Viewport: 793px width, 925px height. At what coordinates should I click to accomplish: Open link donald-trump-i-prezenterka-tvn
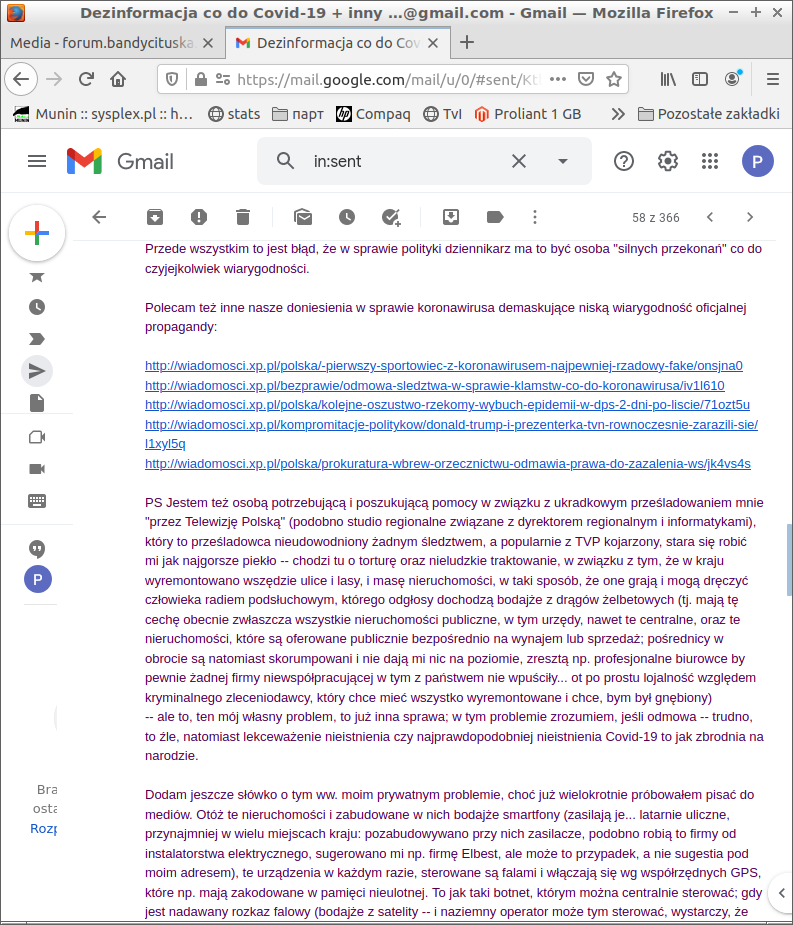point(451,434)
